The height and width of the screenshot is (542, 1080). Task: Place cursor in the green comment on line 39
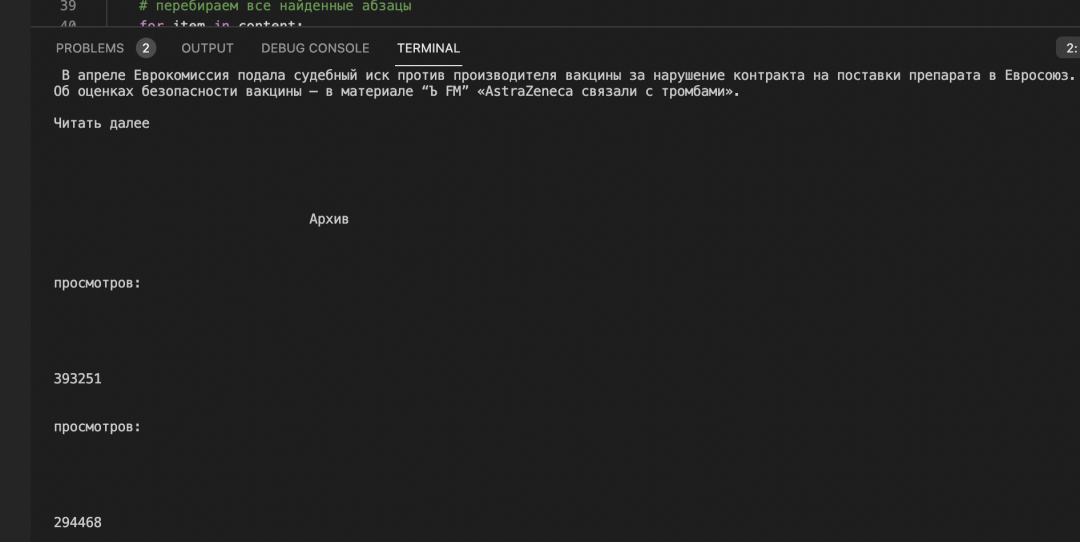275,6
